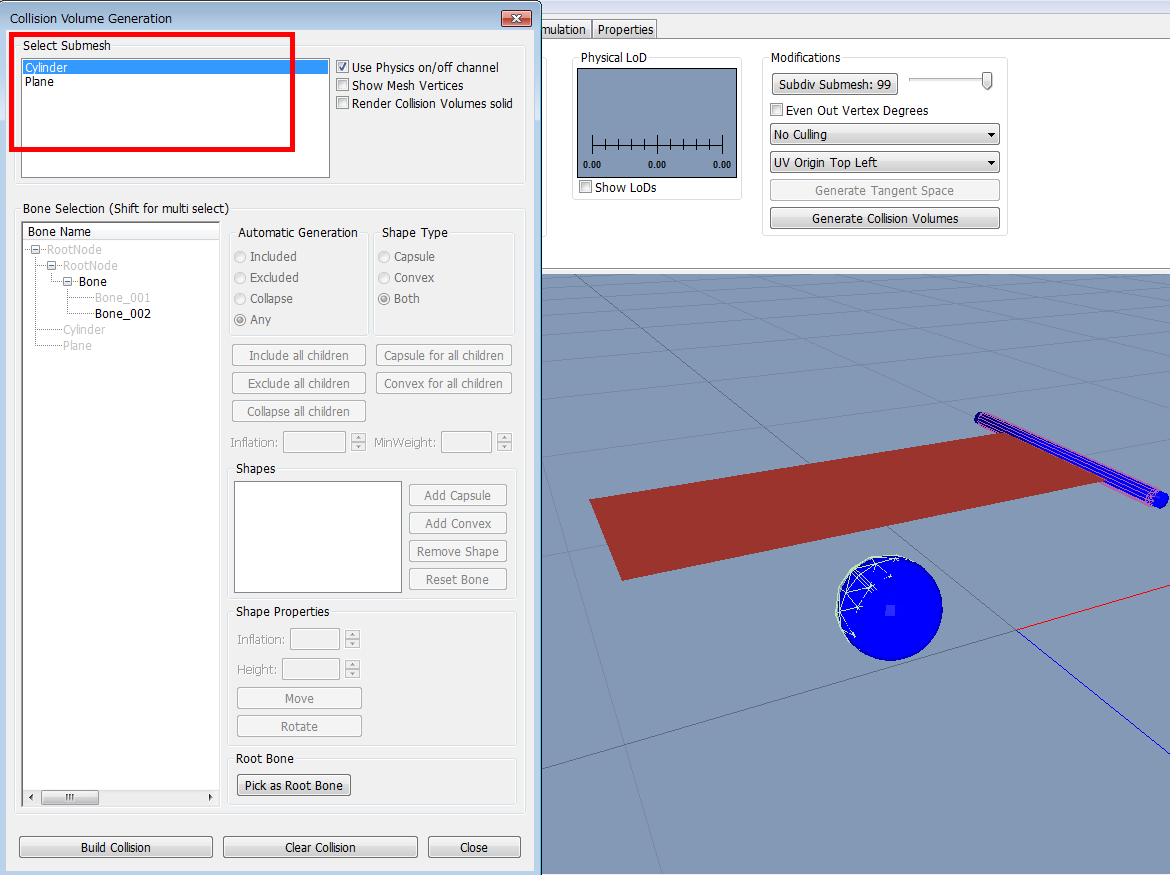Viewport: 1170px width, 875px height.
Task: Check Render Collision Volumes solid
Action: click(344, 103)
